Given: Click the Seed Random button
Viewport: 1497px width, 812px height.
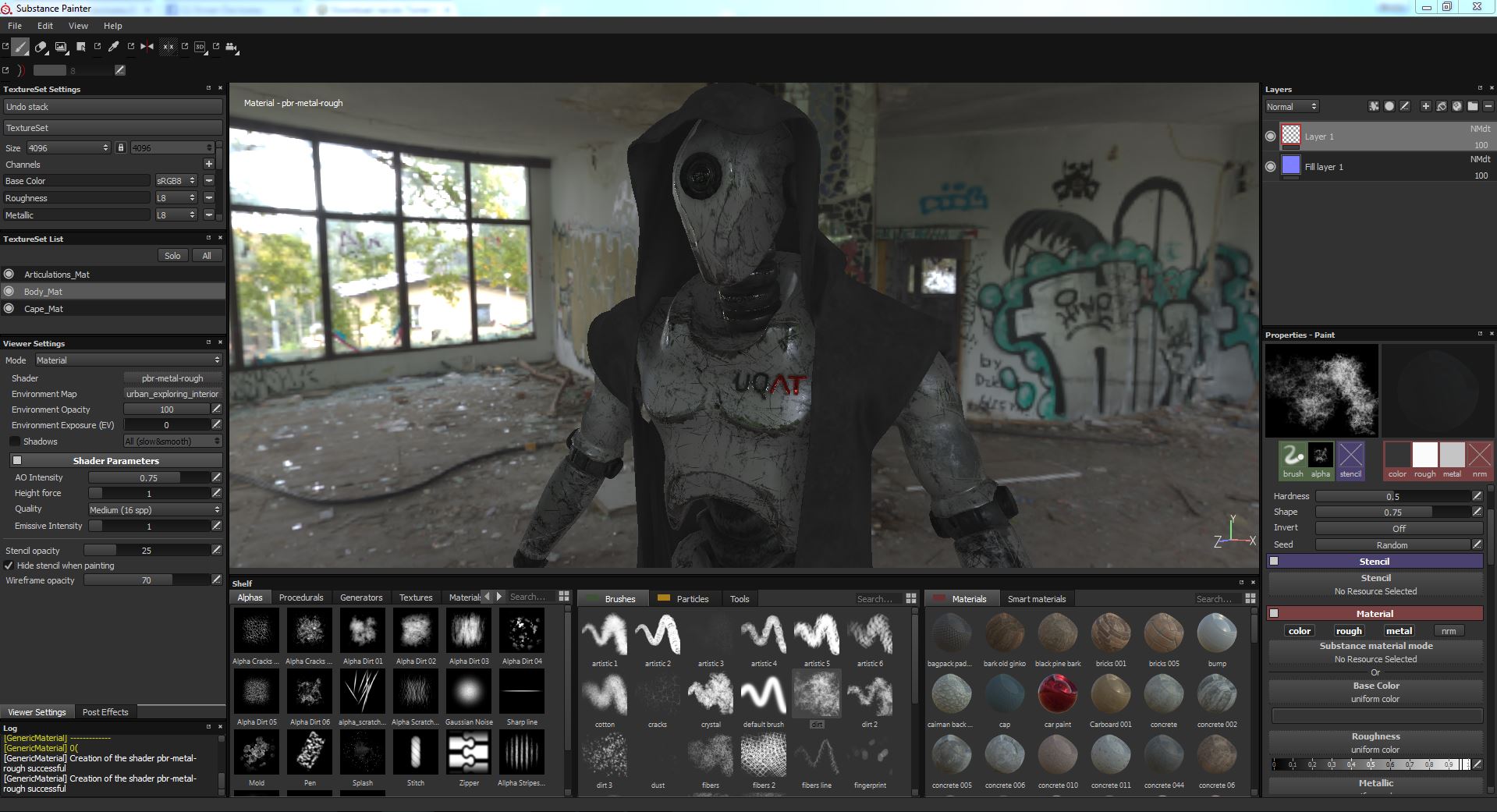Looking at the screenshot, I should (x=1392, y=544).
